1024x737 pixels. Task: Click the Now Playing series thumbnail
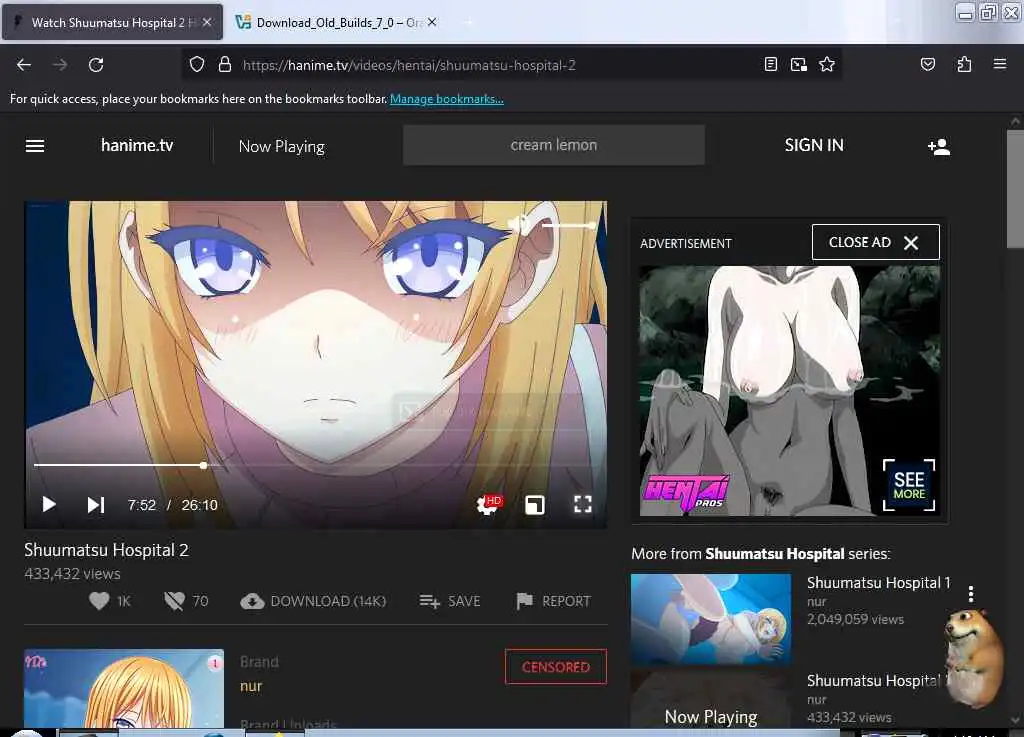point(711,698)
